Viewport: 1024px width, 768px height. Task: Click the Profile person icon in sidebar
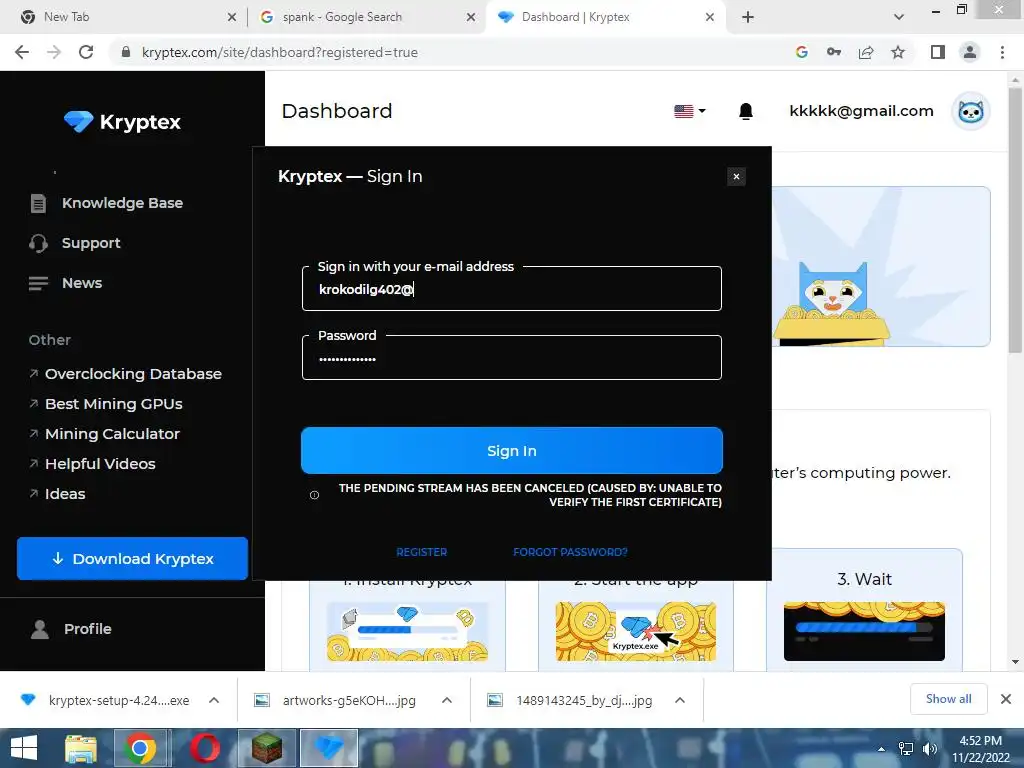click(40, 629)
